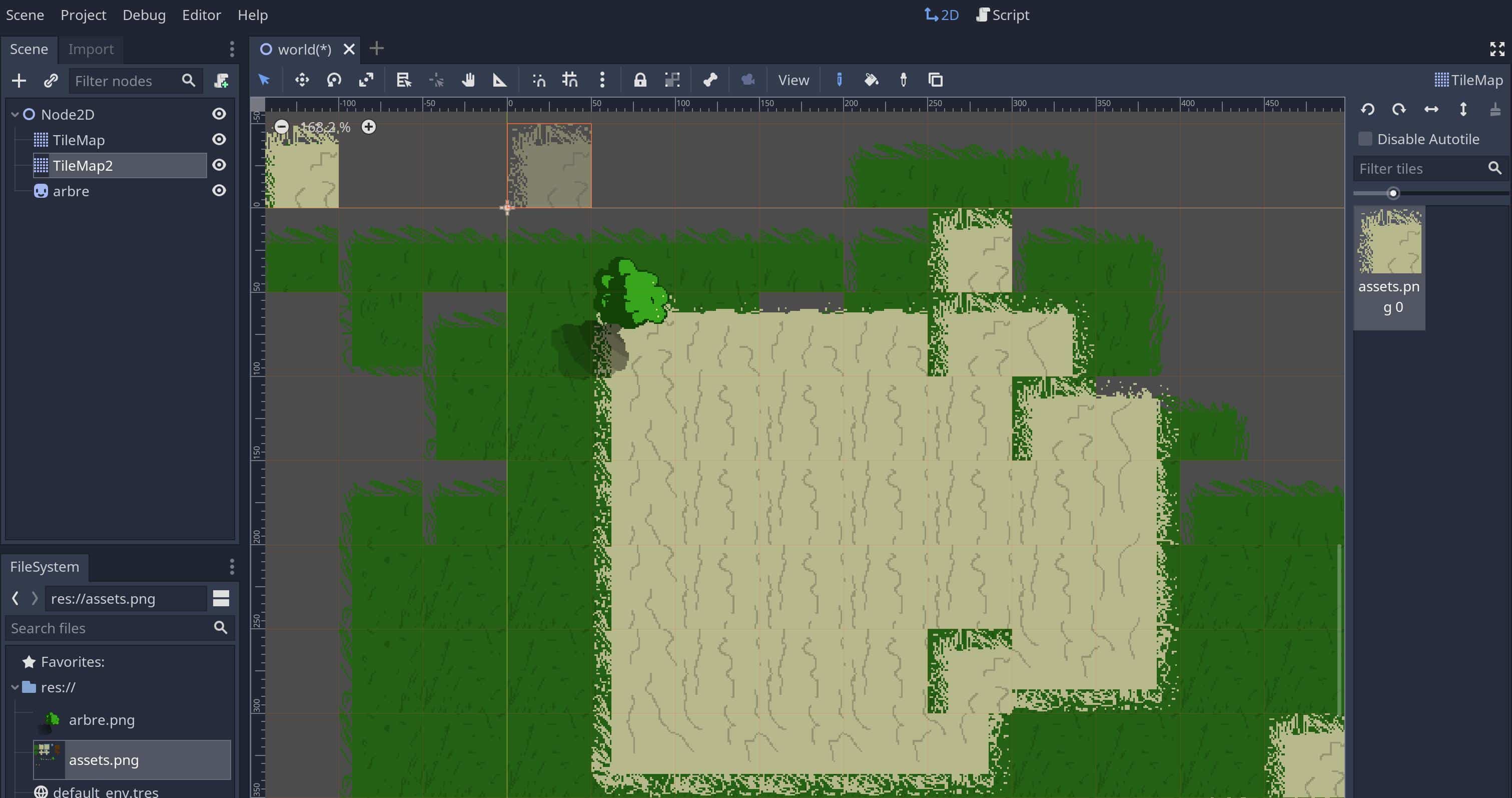Hide the TileMap2 node
Image resolution: width=1512 pixels, height=798 pixels.
pyautogui.click(x=219, y=166)
